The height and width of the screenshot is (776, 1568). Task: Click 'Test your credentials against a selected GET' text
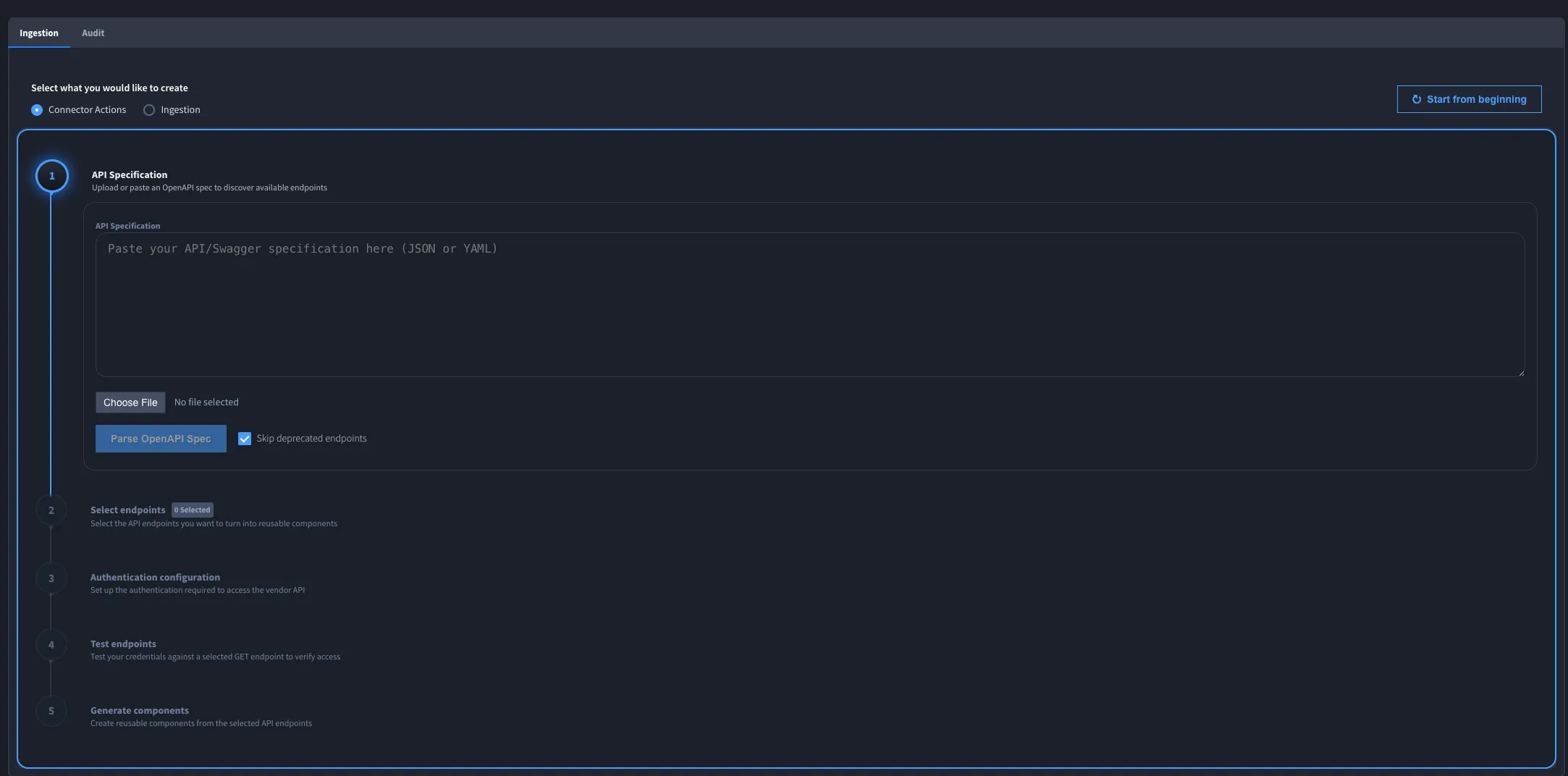click(215, 657)
